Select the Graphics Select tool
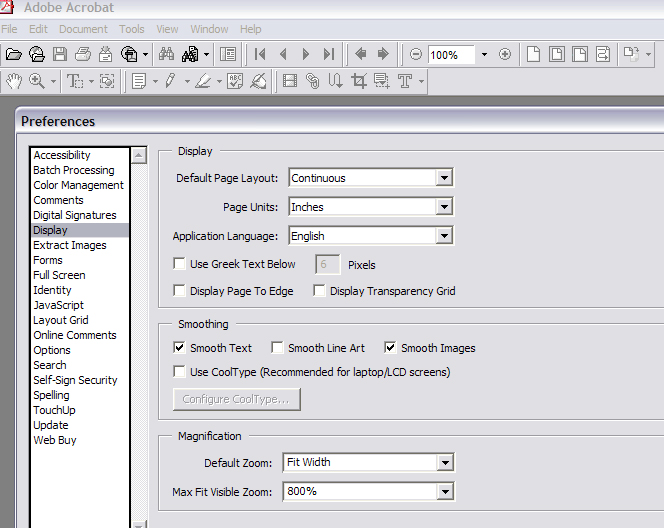664x528 pixels. pyautogui.click(x=107, y=80)
